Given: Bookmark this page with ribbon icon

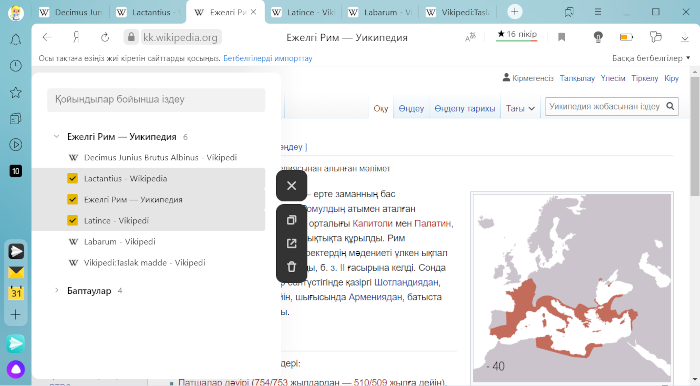Looking at the screenshot, I should pos(562,37).
